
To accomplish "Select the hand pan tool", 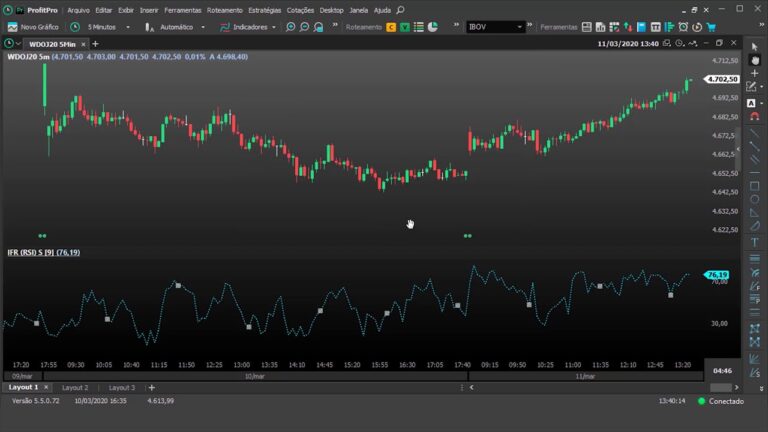I will (x=754, y=60).
